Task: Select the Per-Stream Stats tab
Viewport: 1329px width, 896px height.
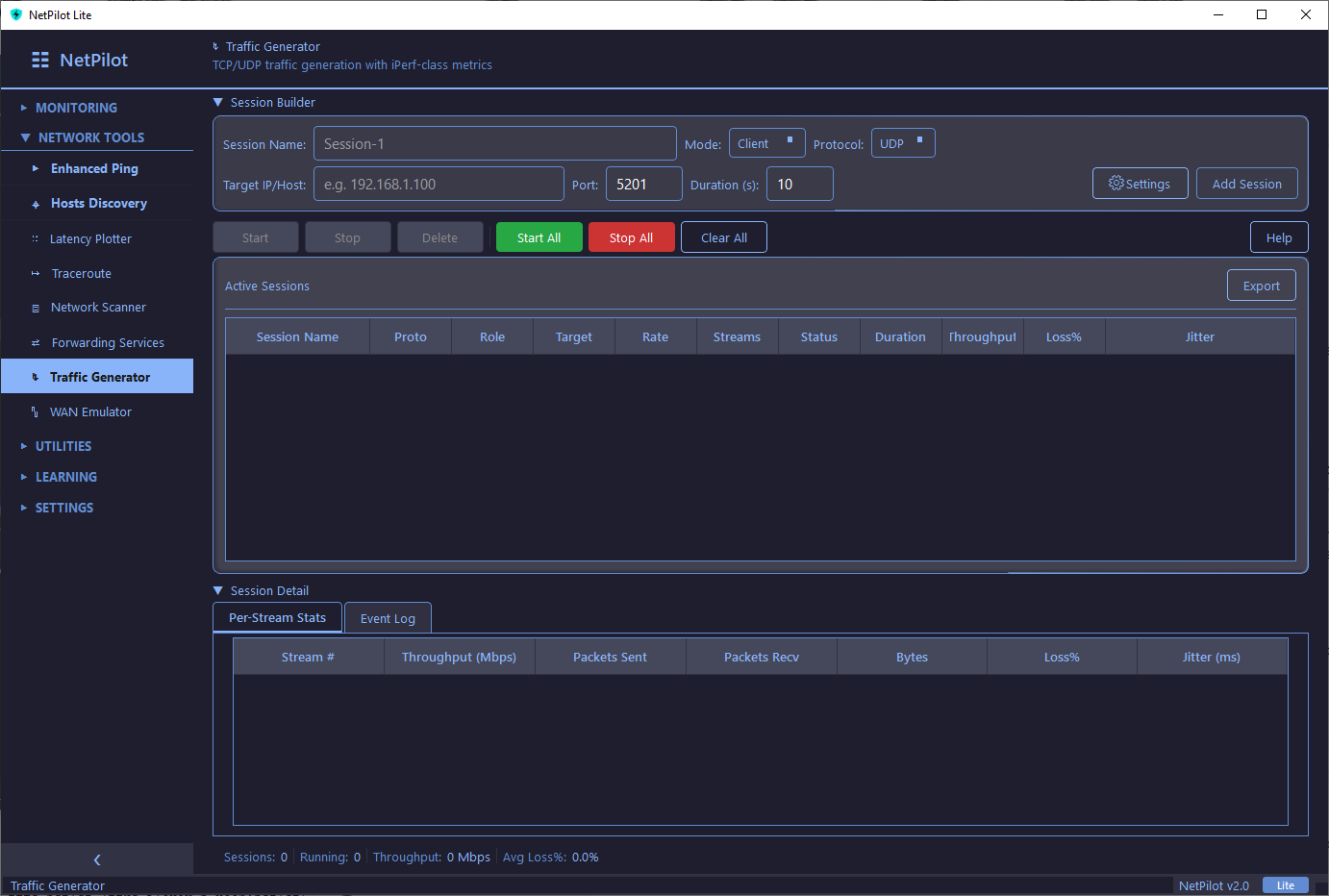Action: click(x=277, y=617)
